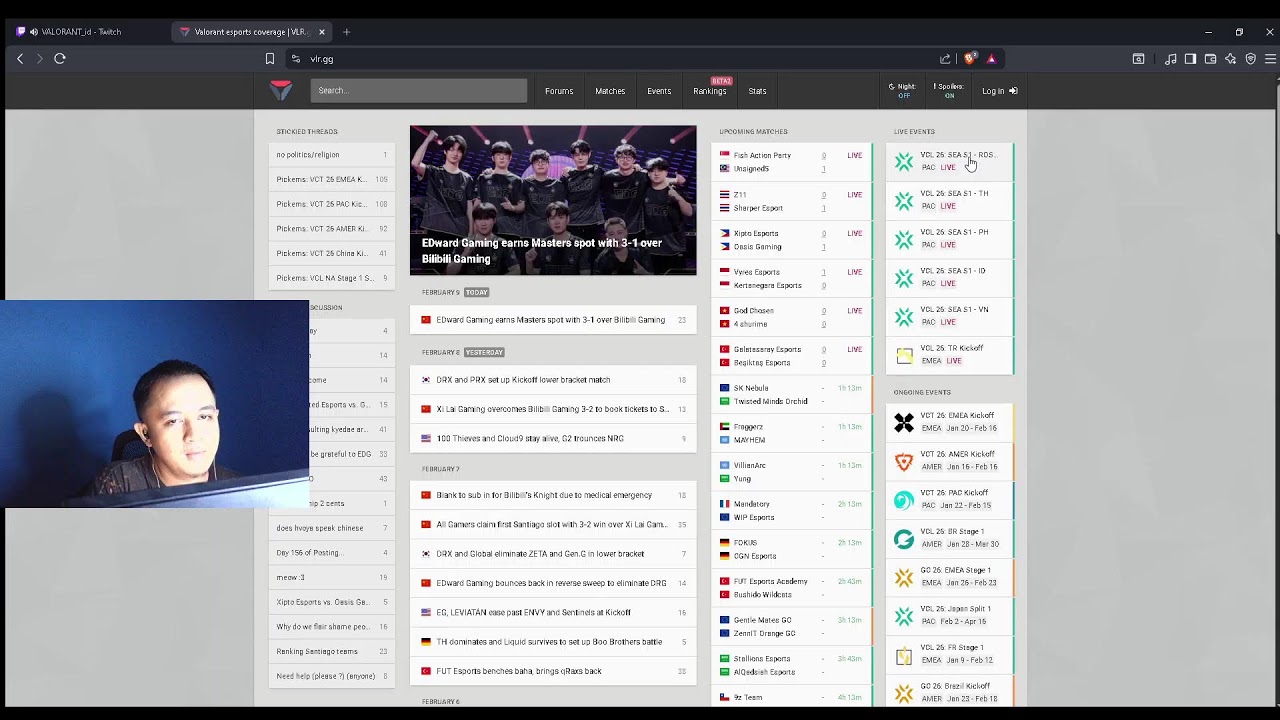Open the Leo AI sparkle icon
The image size is (1280, 720).
pyautogui.click(x=1230, y=59)
